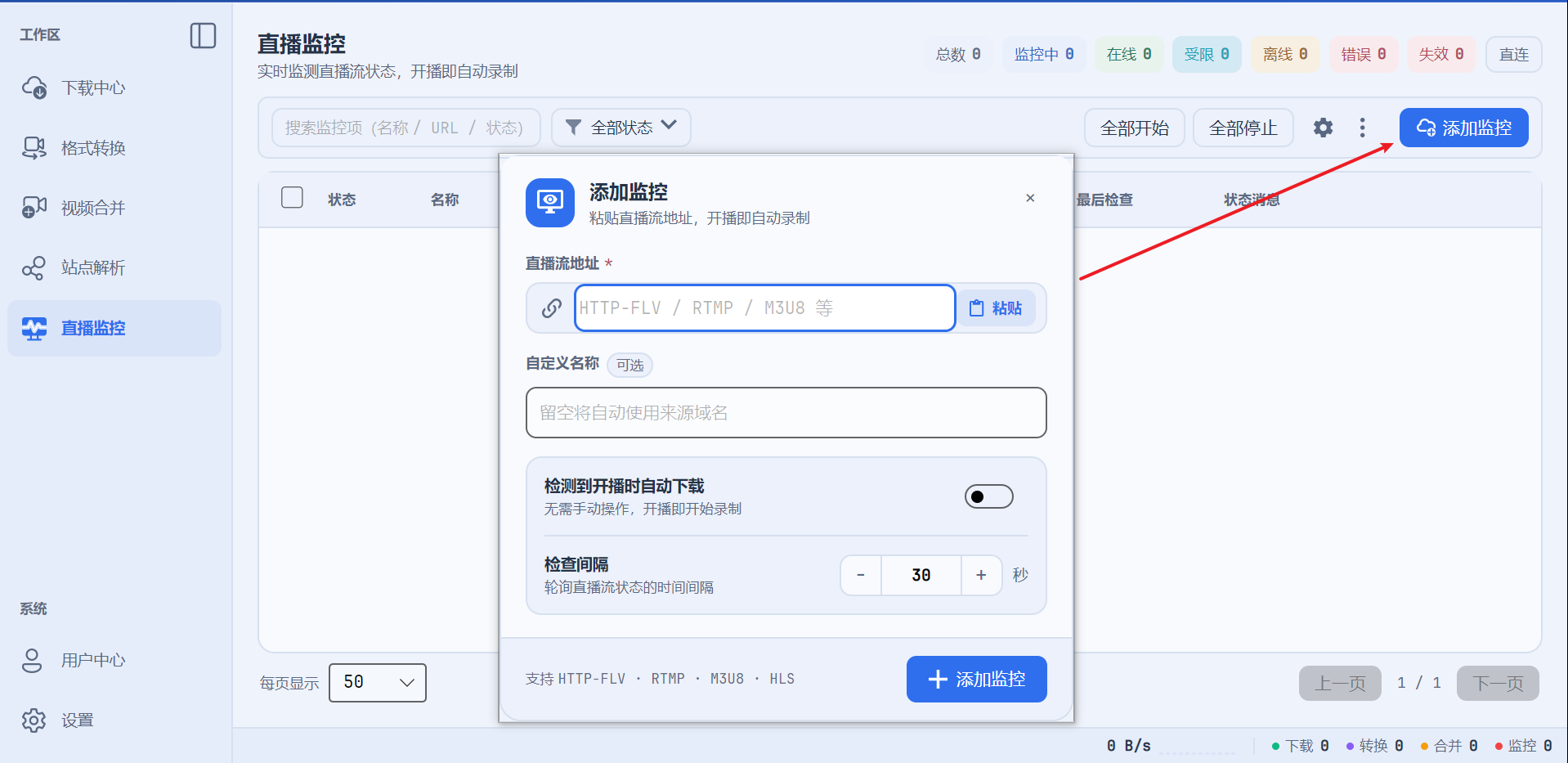Open 站点解析 in the sidebar
The image size is (1568, 763).
[114, 267]
